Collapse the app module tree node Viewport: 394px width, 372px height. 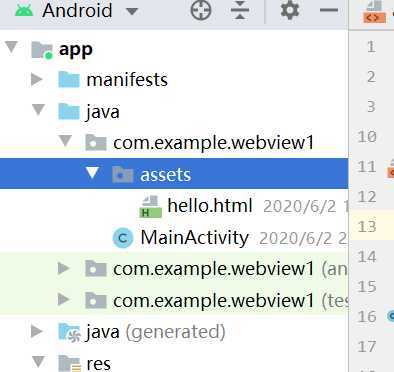click(12, 47)
